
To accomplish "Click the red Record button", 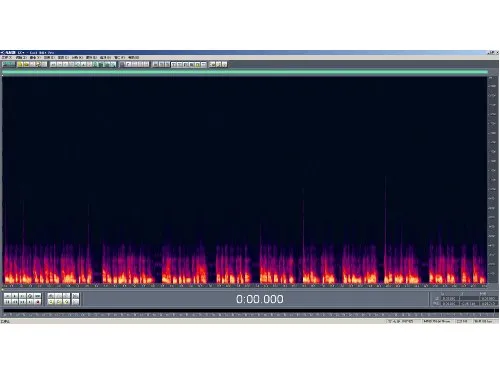I will point(37,302).
